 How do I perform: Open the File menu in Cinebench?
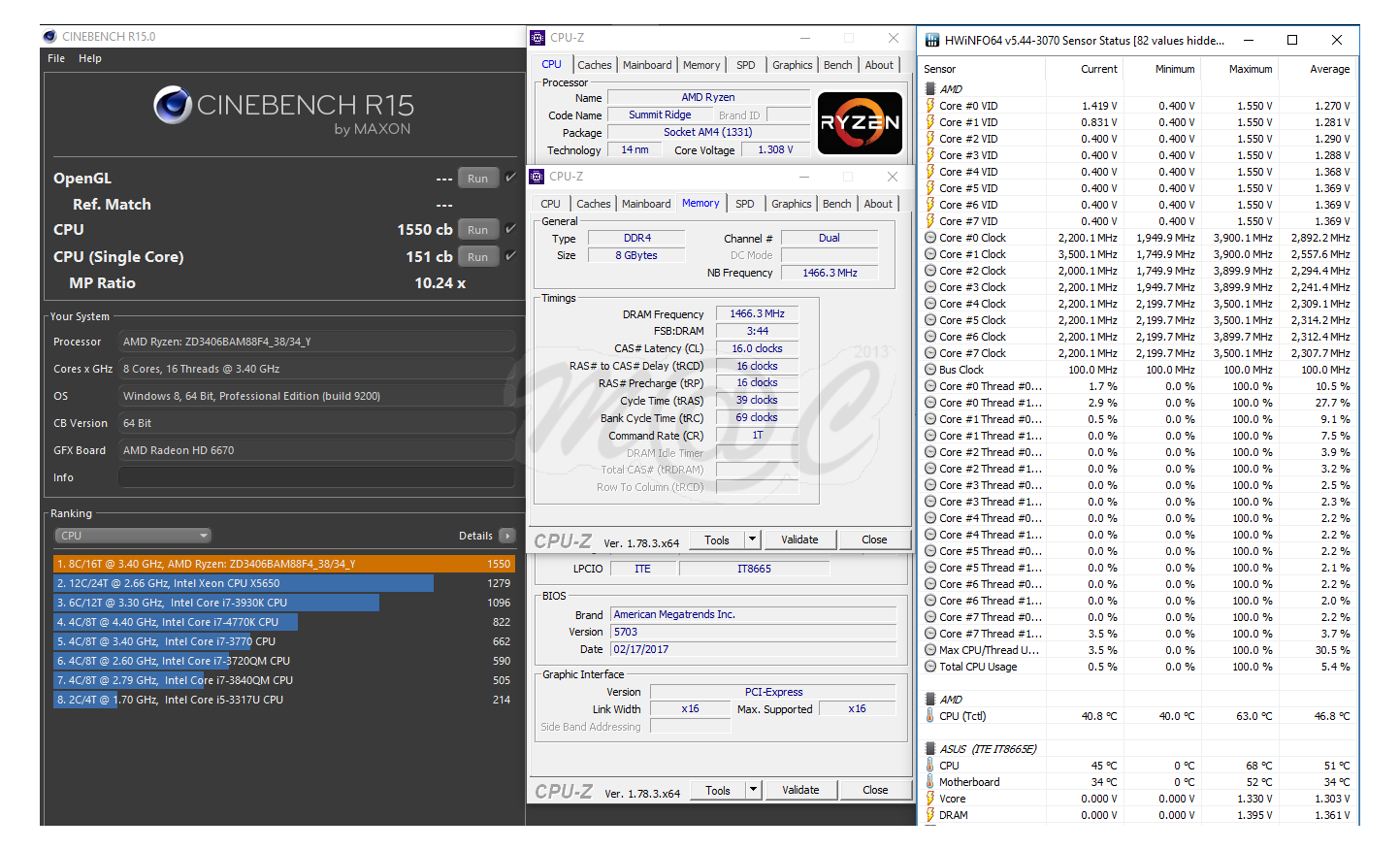pyautogui.click(x=56, y=58)
